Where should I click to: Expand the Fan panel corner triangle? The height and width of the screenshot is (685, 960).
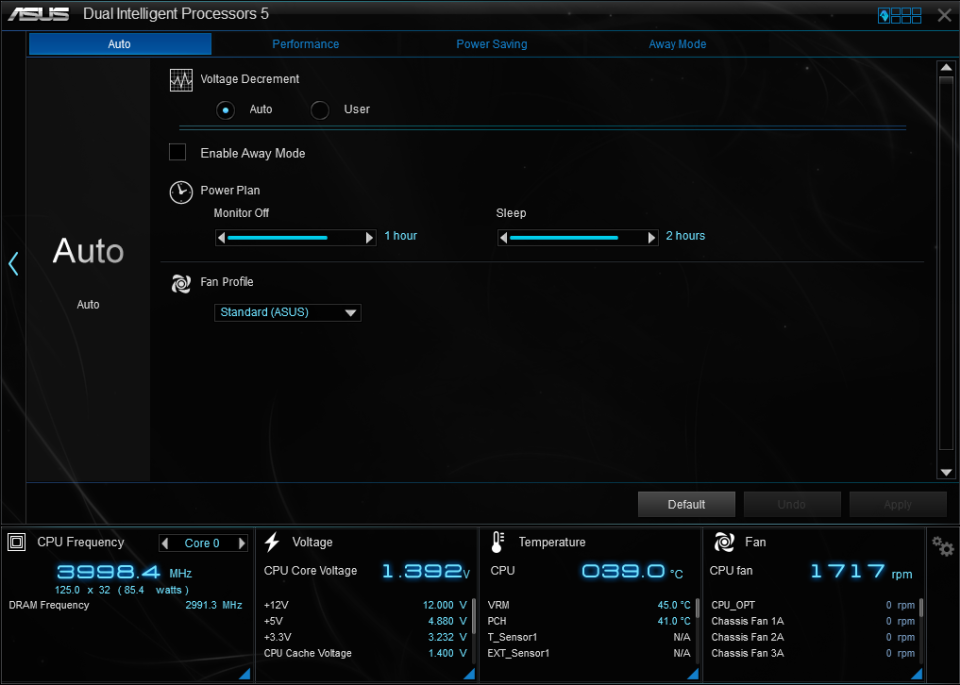click(x=917, y=673)
